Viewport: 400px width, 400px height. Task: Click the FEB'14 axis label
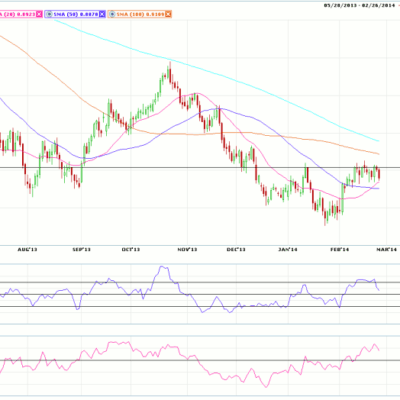[339, 249]
